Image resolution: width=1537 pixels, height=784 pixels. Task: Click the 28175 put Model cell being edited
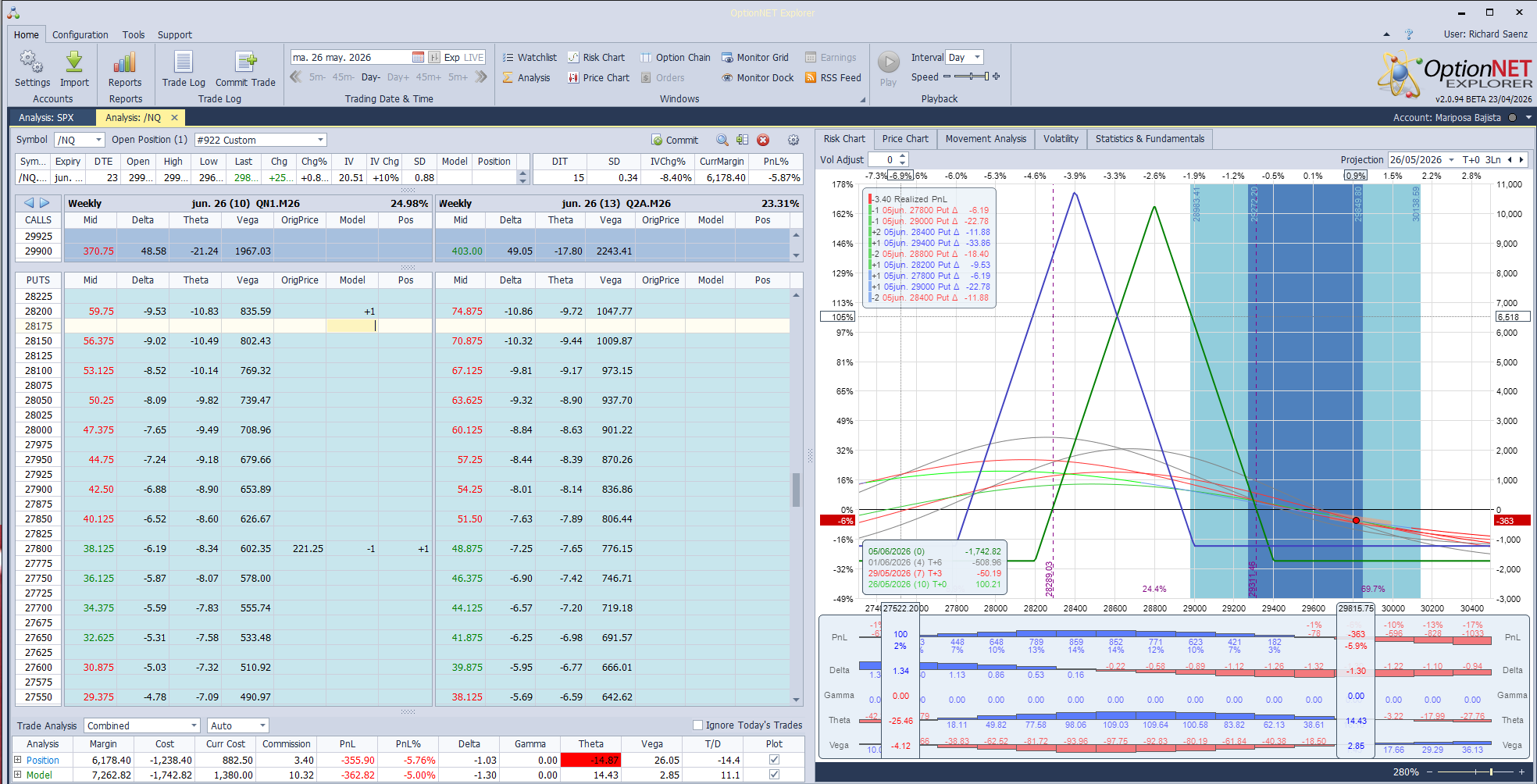click(351, 326)
